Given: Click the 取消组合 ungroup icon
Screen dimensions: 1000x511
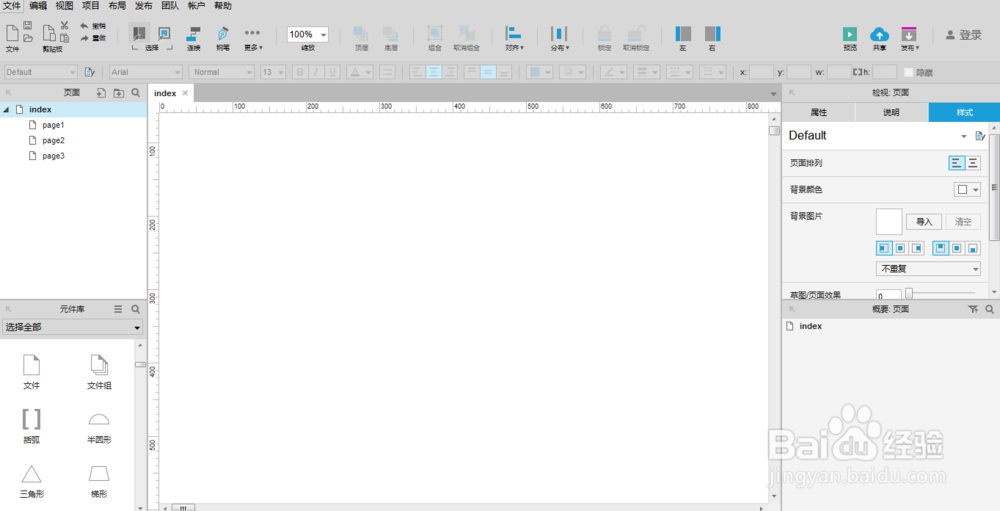Looking at the screenshot, I should tap(466, 34).
